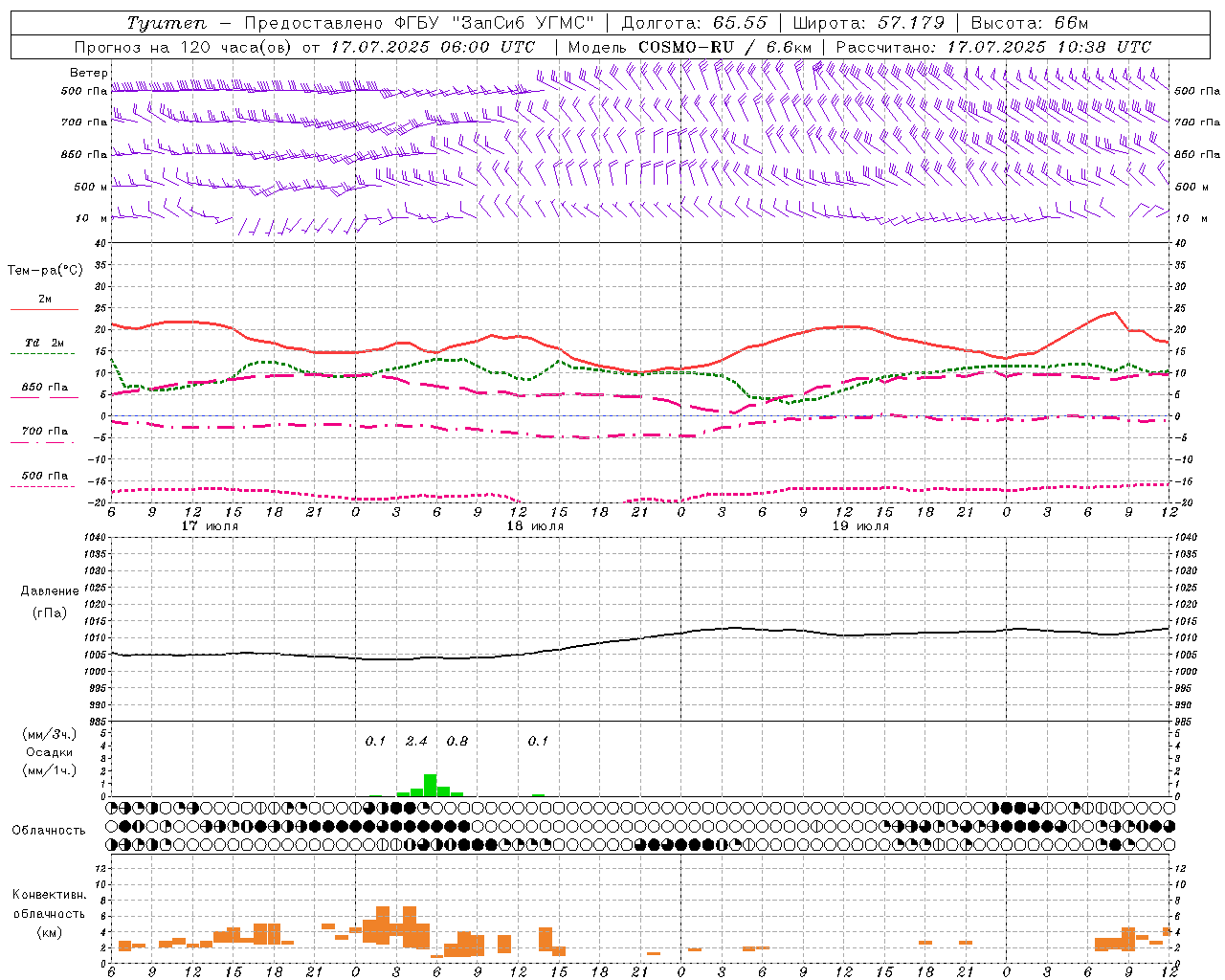Screen dimensions: 1225x980
Task: Click the '(мм/3ч.)' precipitation unit label
Action: pyautogui.click(x=50, y=735)
